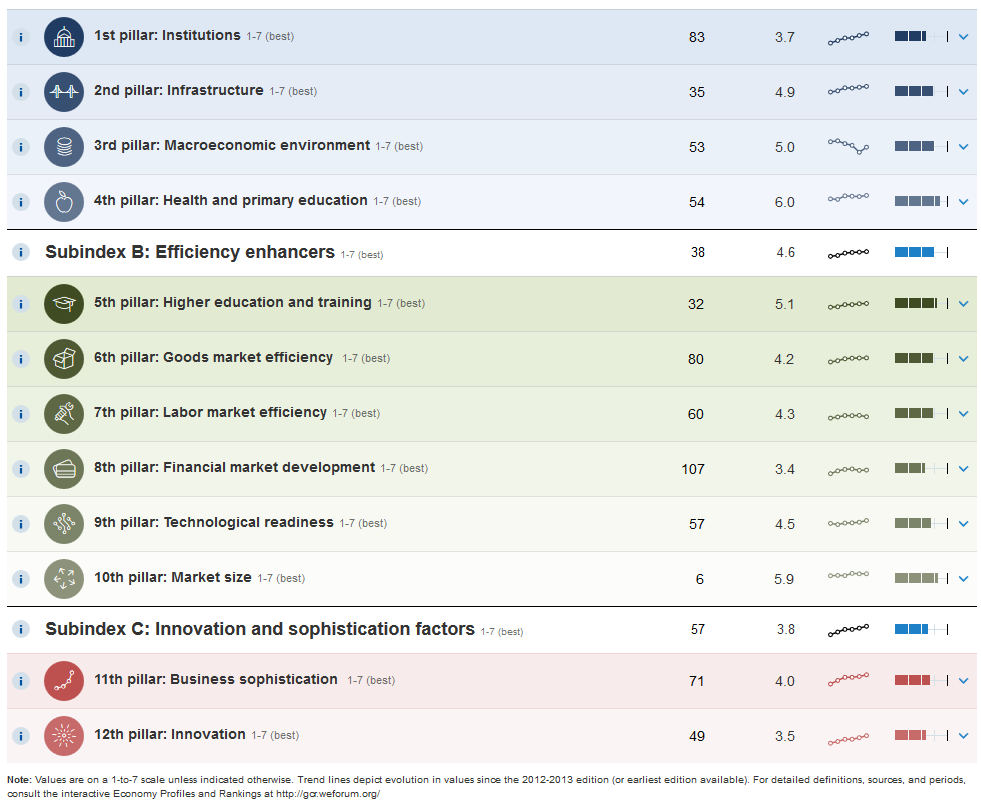
Task: Click the Macroeconomic environment trend sparkline
Action: point(848,146)
